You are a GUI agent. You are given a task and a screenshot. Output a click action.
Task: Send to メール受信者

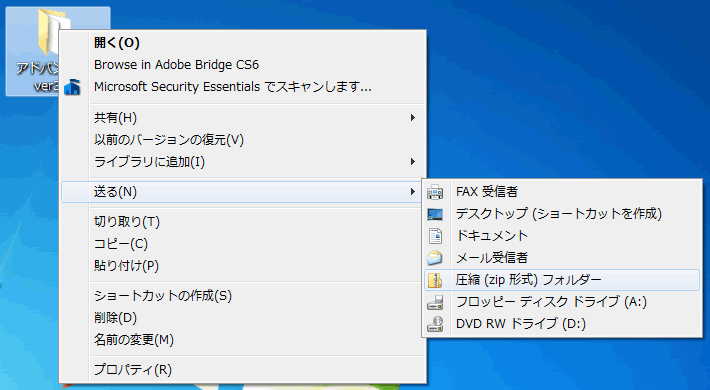[x=562, y=258]
